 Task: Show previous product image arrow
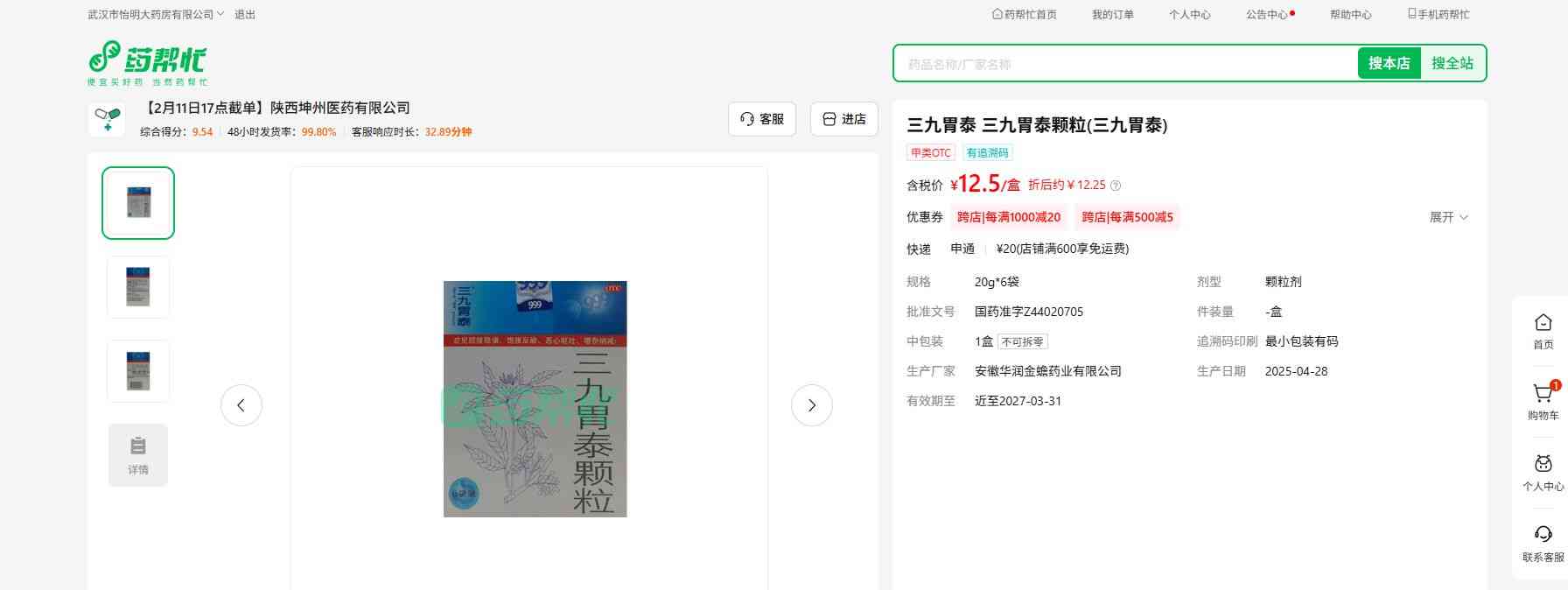pos(241,405)
